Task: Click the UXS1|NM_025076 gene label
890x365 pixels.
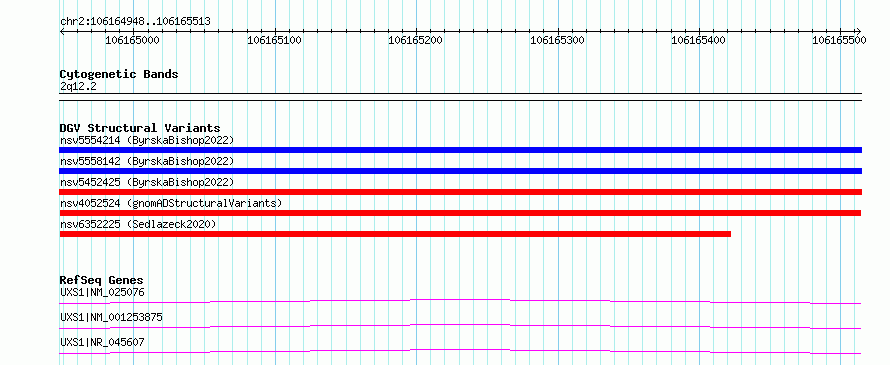Action: [x=102, y=292]
